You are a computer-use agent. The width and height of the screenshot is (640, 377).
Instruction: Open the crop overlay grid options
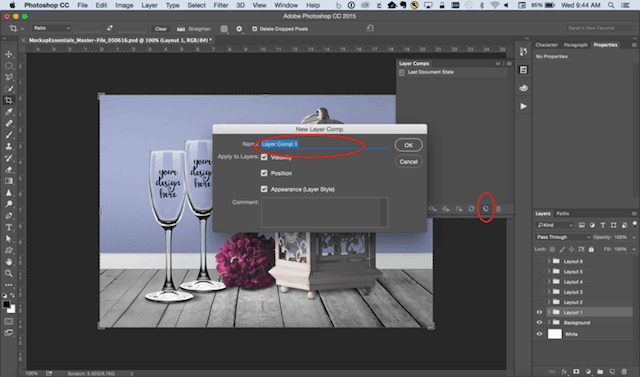224,29
